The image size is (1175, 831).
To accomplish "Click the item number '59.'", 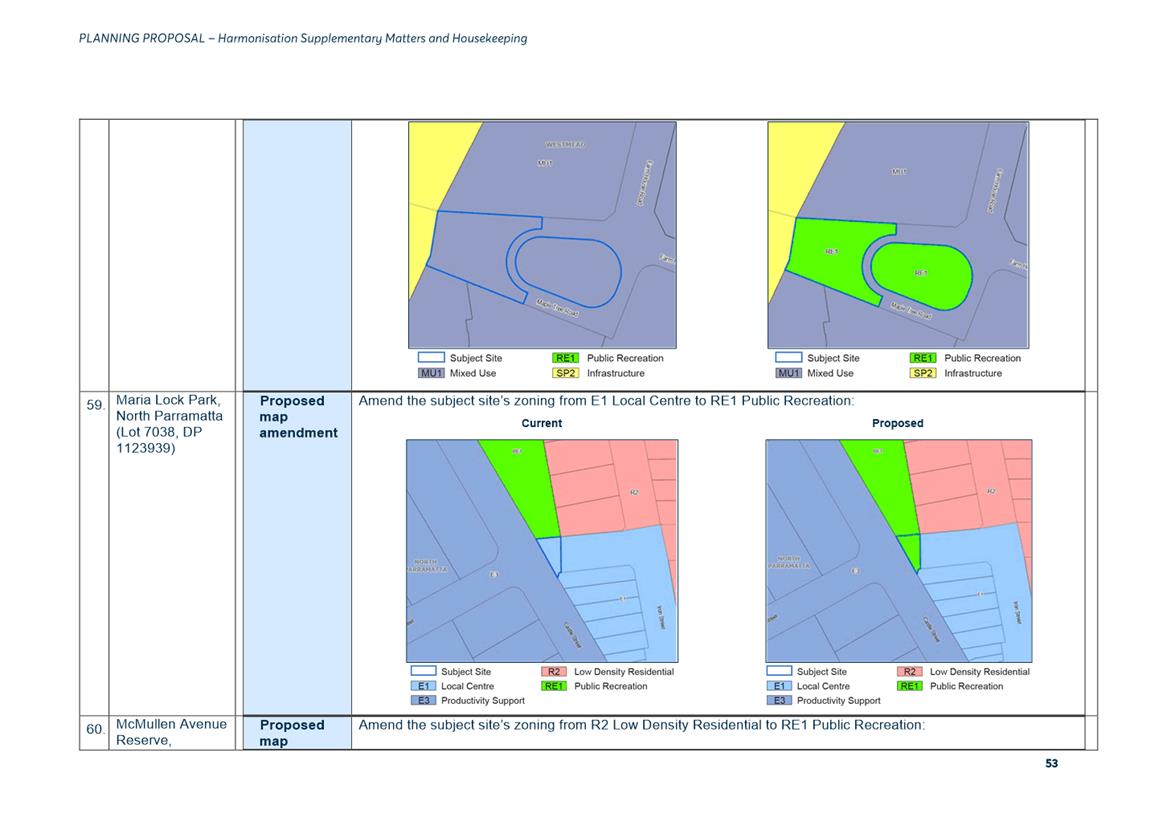I will click(x=95, y=405).
